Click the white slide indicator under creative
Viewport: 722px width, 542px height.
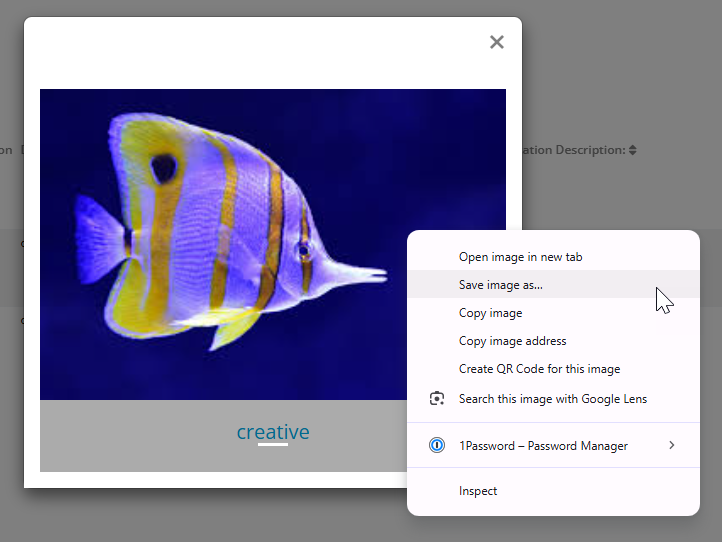[x=272, y=444]
